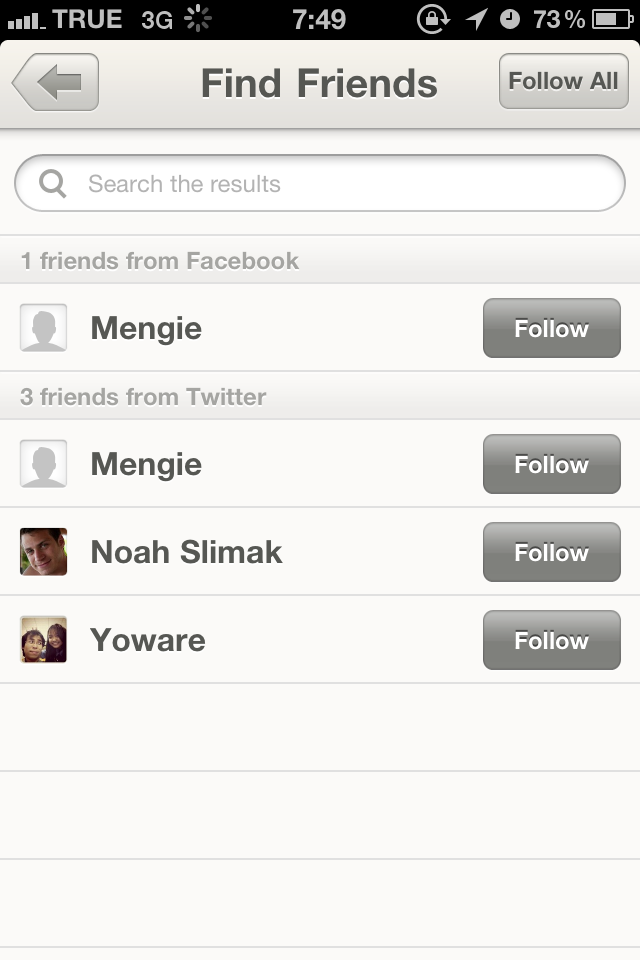Tap Noah Slimak's profile photo
Screen dimensions: 640x960
click(43, 552)
